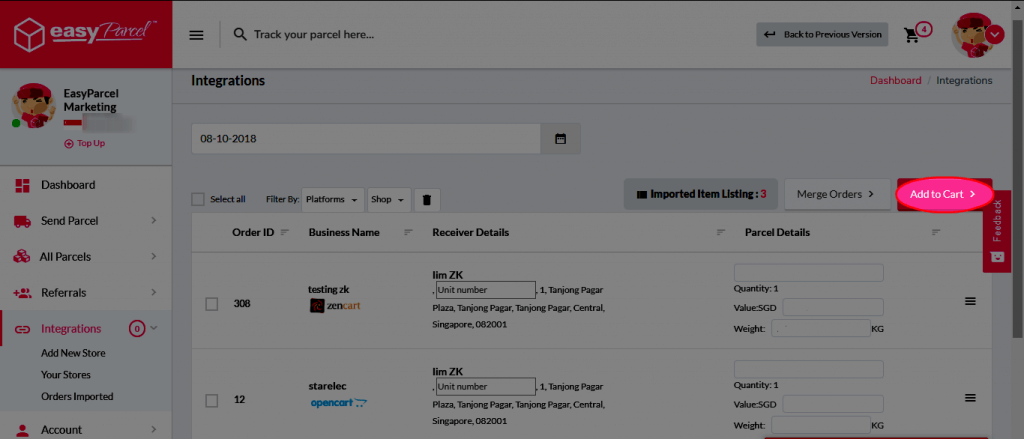The width and height of the screenshot is (1024, 439).
Task: Click Back to Previous Version button
Action: pyautogui.click(x=822, y=35)
